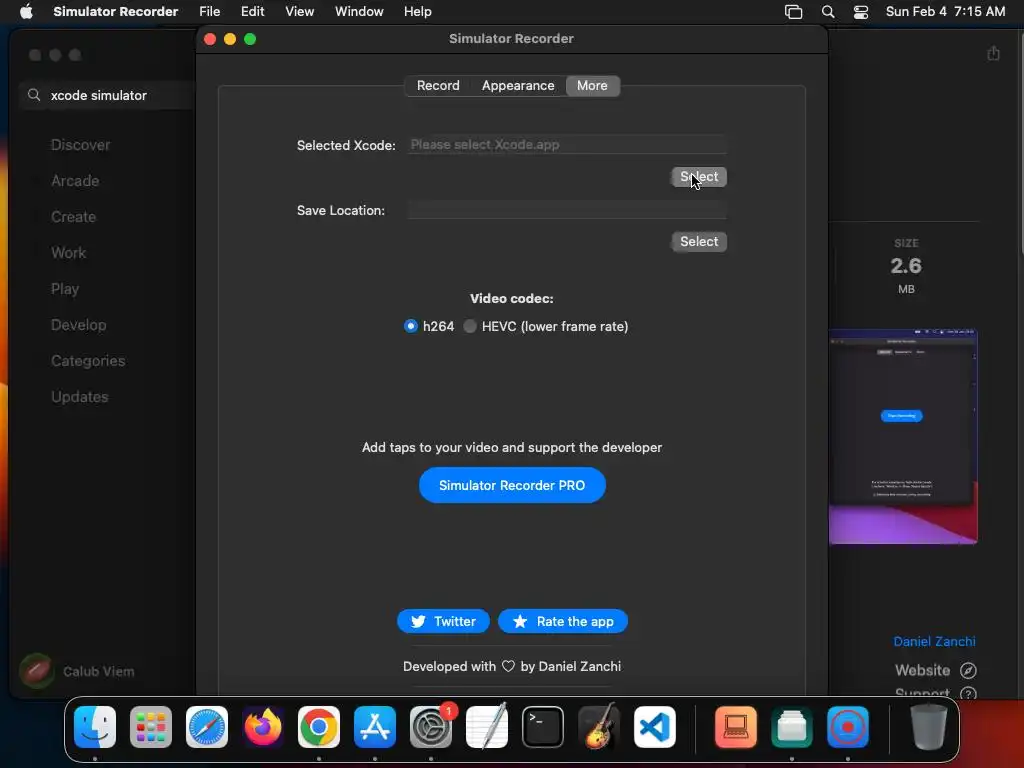
Task: Open the Window menu
Action: coord(359,11)
